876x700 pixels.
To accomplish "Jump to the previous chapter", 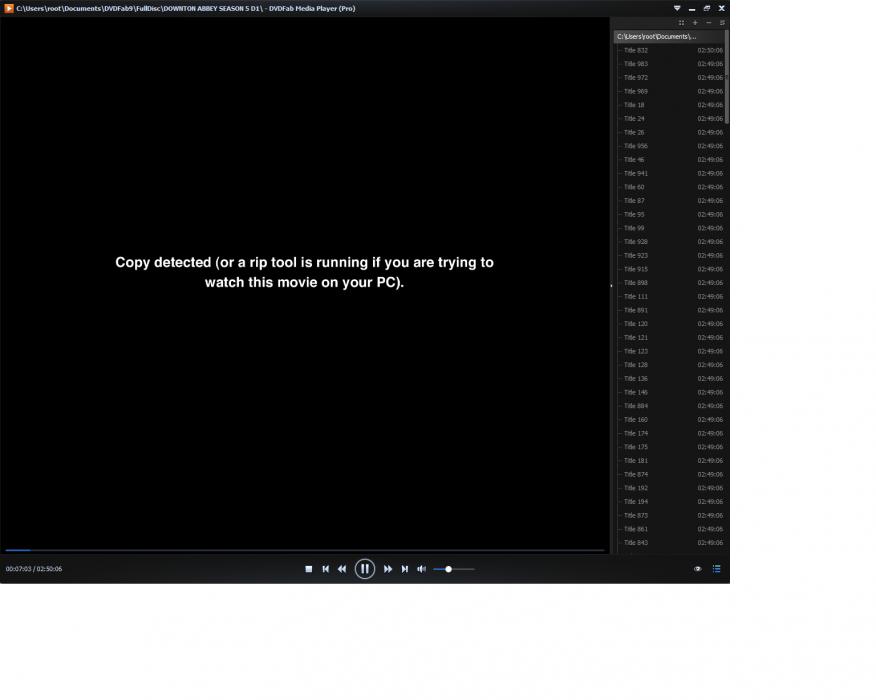I will pyautogui.click(x=326, y=569).
